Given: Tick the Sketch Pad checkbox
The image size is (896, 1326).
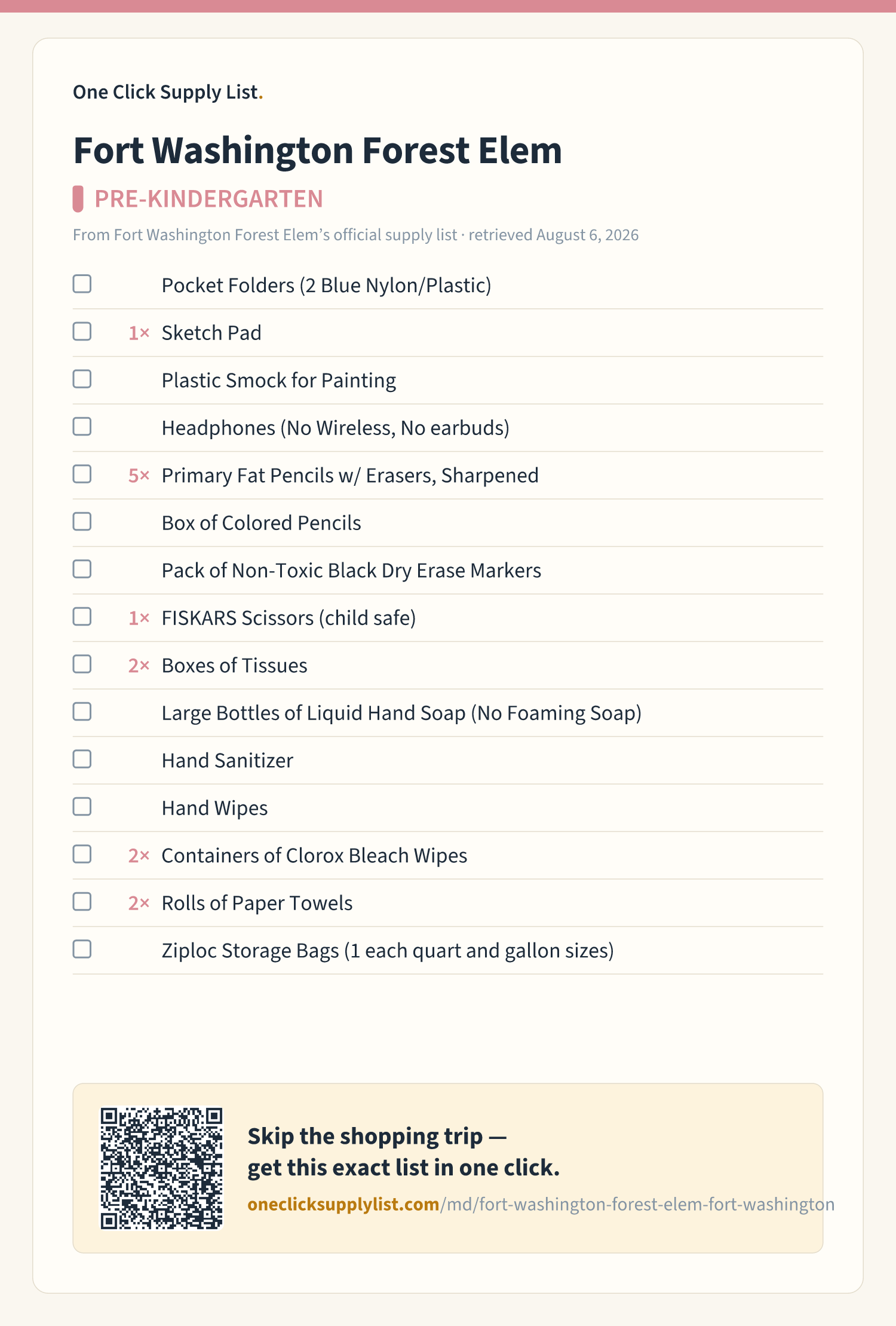Looking at the screenshot, I should coord(82,332).
